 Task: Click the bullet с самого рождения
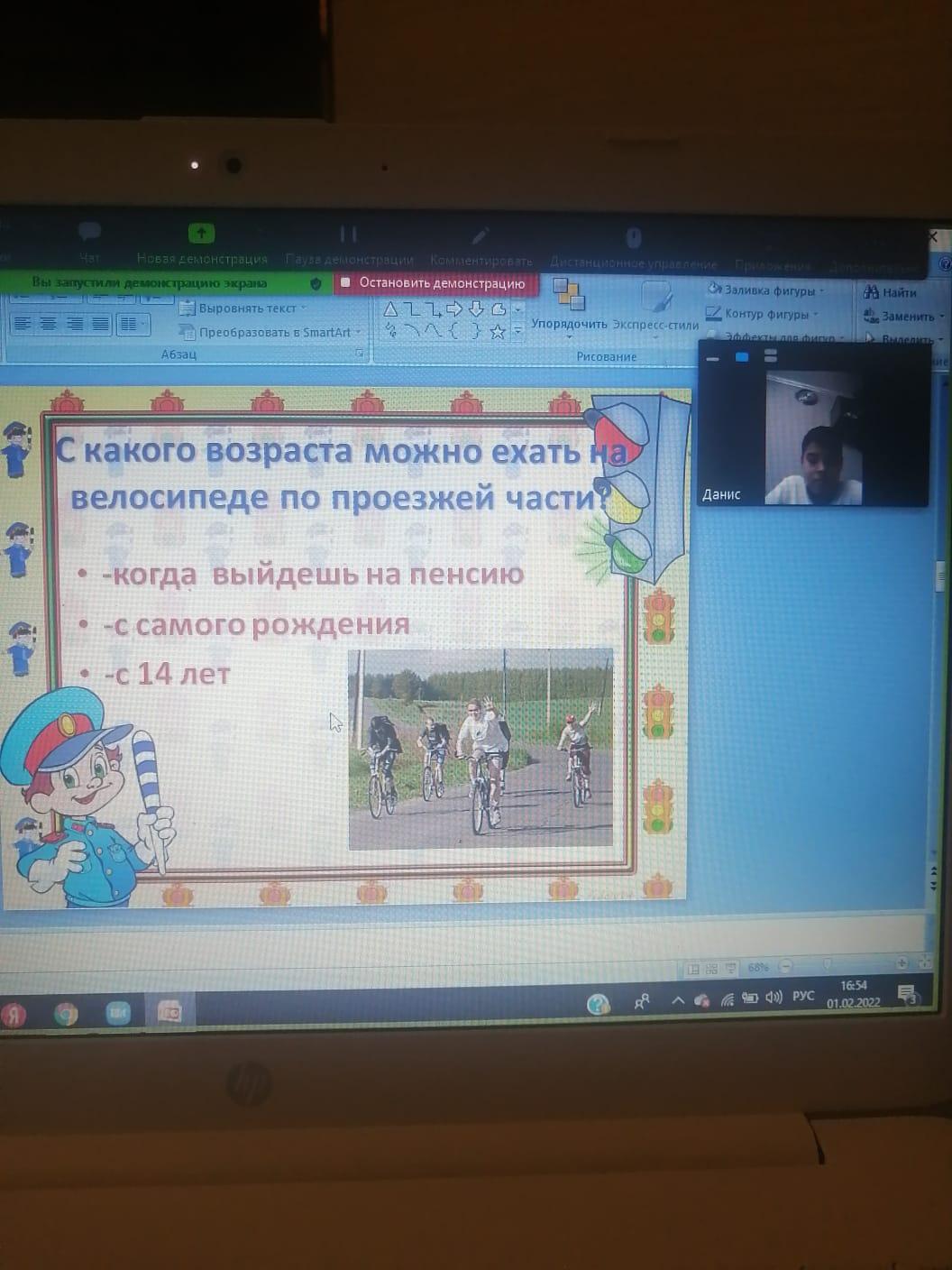tap(256, 624)
